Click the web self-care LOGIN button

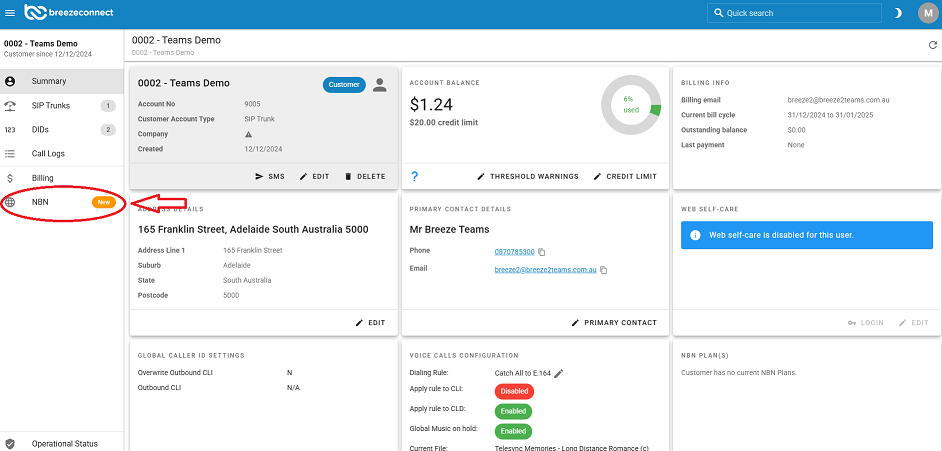(x=866, y=322)
